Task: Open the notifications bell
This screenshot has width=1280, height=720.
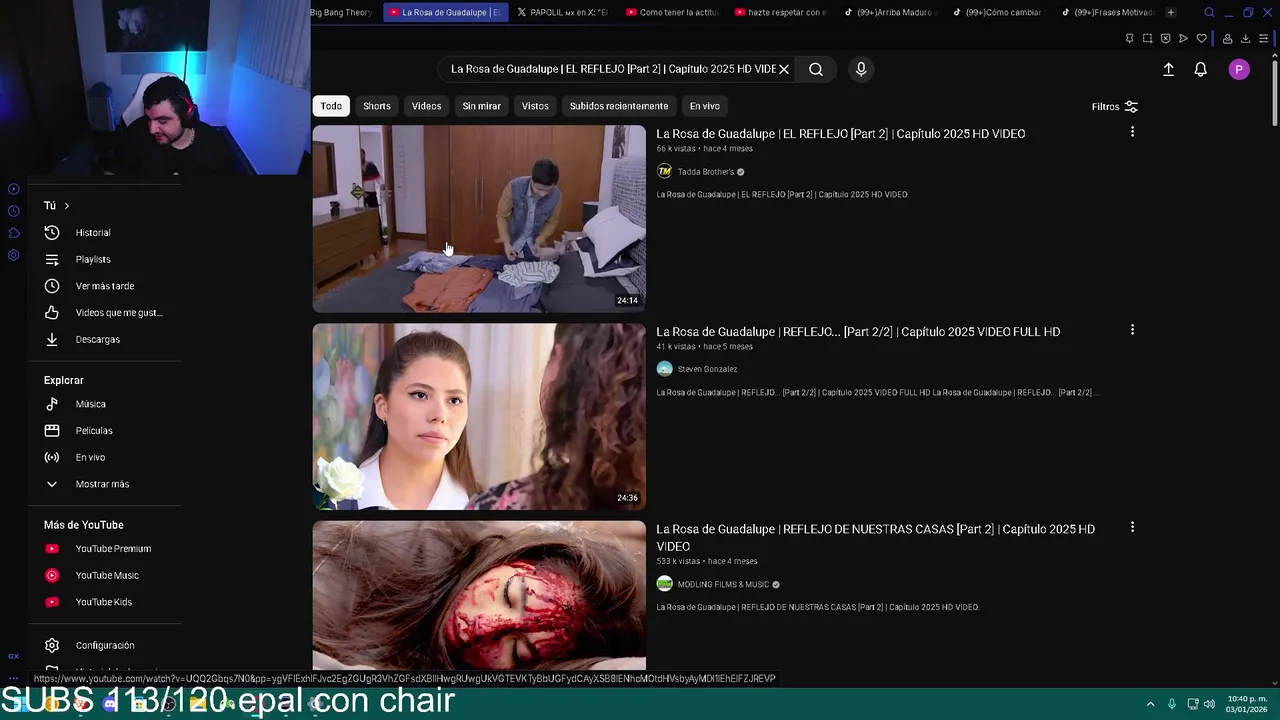Action: click(x=1200, y=69)
